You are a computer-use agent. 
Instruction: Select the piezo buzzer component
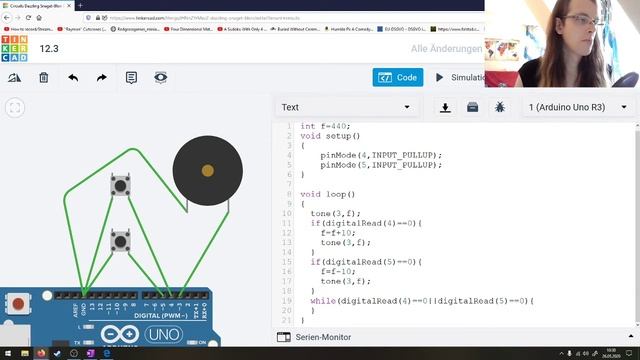click(207, 171)
